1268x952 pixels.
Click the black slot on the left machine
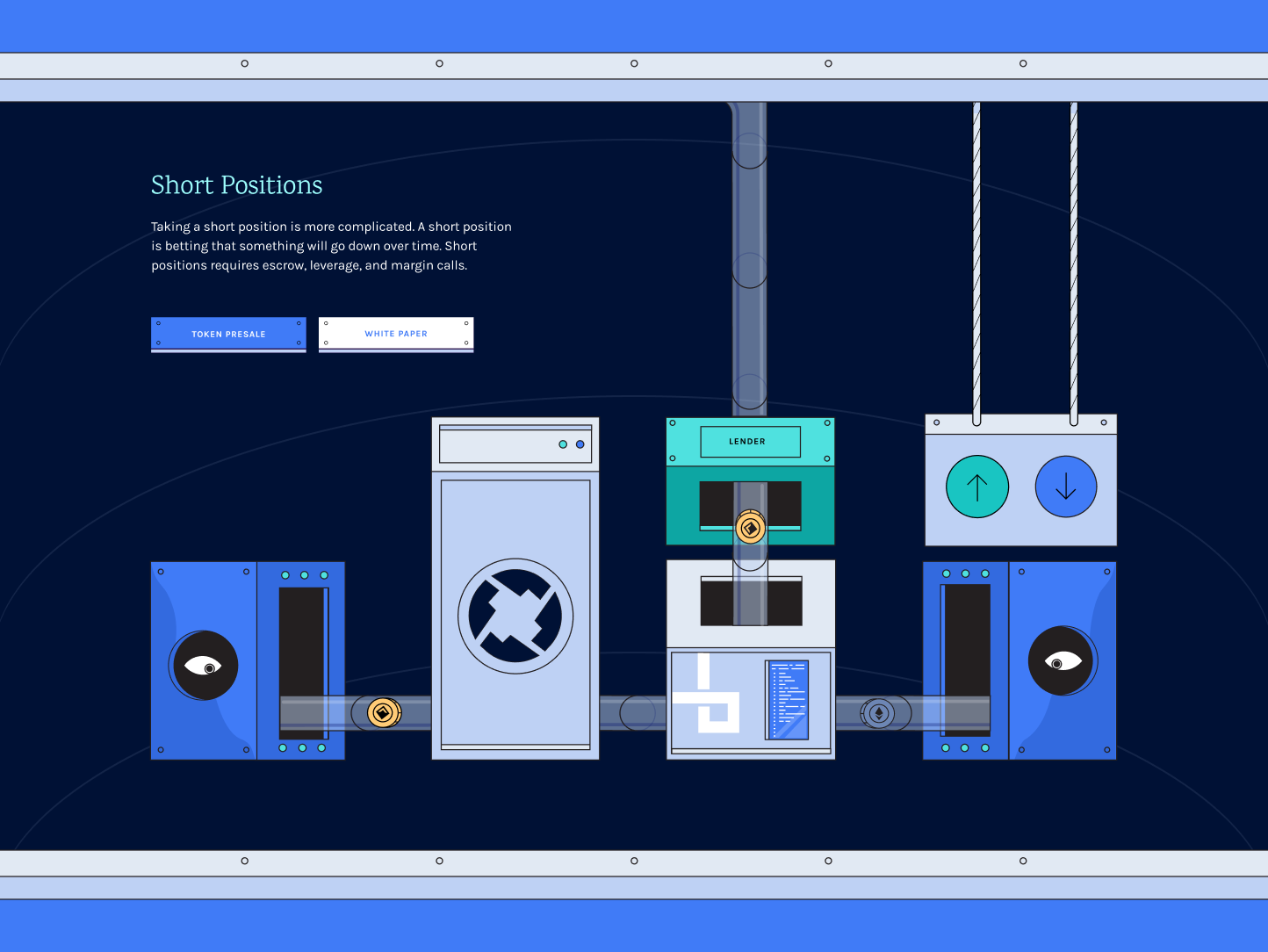(303, 663)
